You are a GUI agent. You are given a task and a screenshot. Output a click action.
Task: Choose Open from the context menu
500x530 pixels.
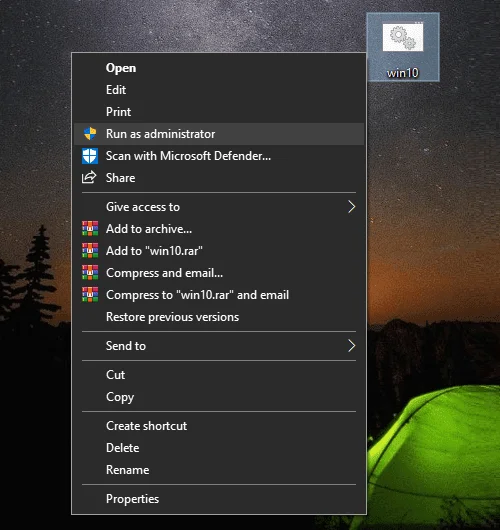tap(219, 68)
